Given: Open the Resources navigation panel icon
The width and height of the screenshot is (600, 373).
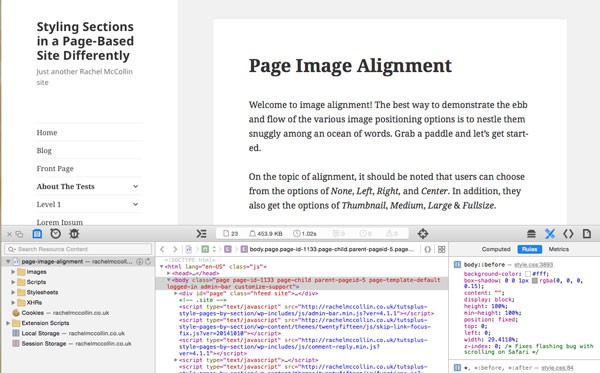Looking at the screenshot, I should click(x=37, y=234).
